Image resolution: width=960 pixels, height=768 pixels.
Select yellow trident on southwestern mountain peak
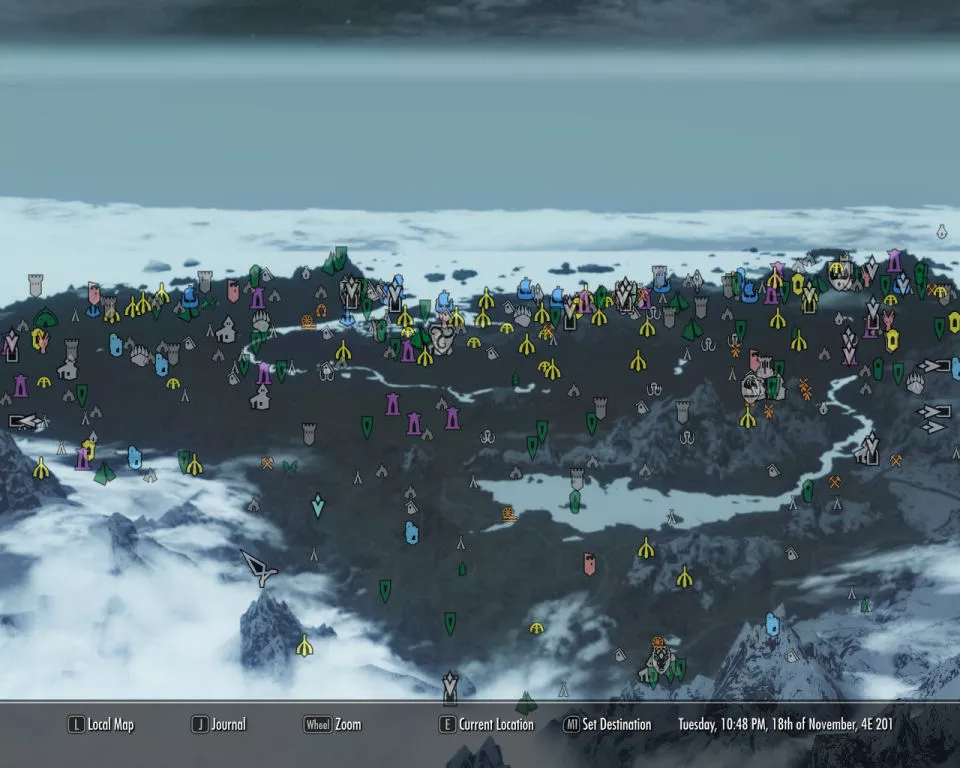pyautogui.click(x=304, y=646)
